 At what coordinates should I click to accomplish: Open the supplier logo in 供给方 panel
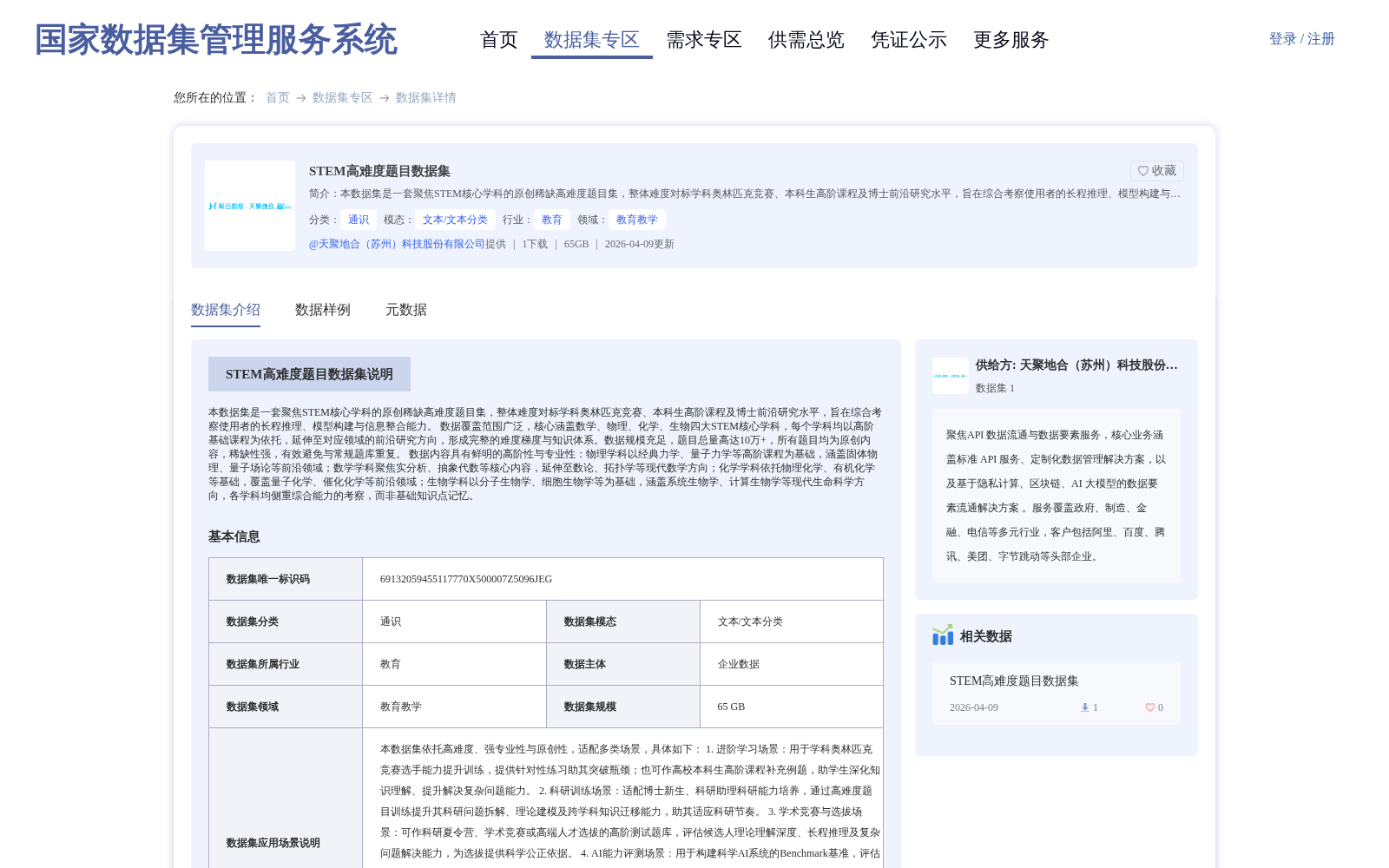pos(951,376)
